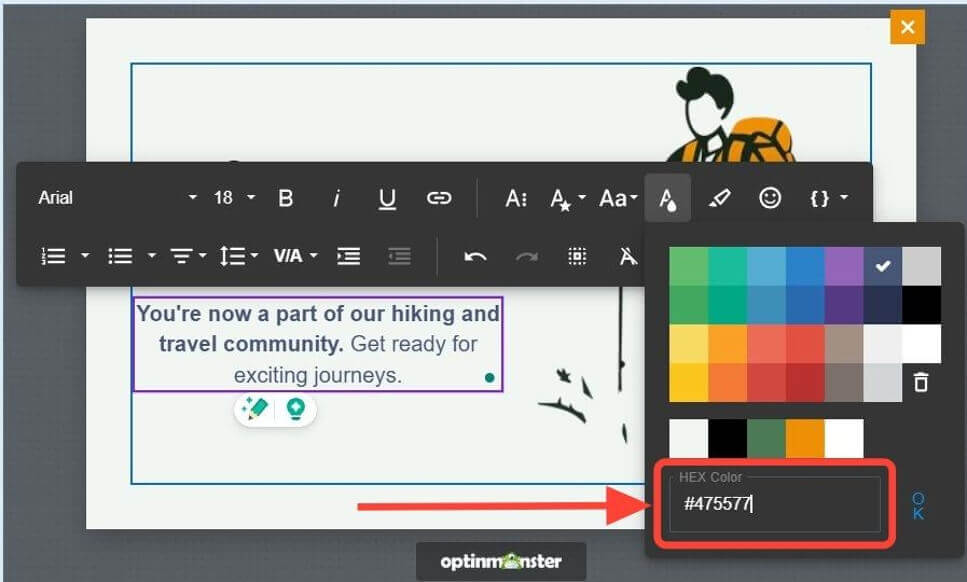Pick the purple swatch in the palette
Screen dimensions: 967x582
coord(844,266)
